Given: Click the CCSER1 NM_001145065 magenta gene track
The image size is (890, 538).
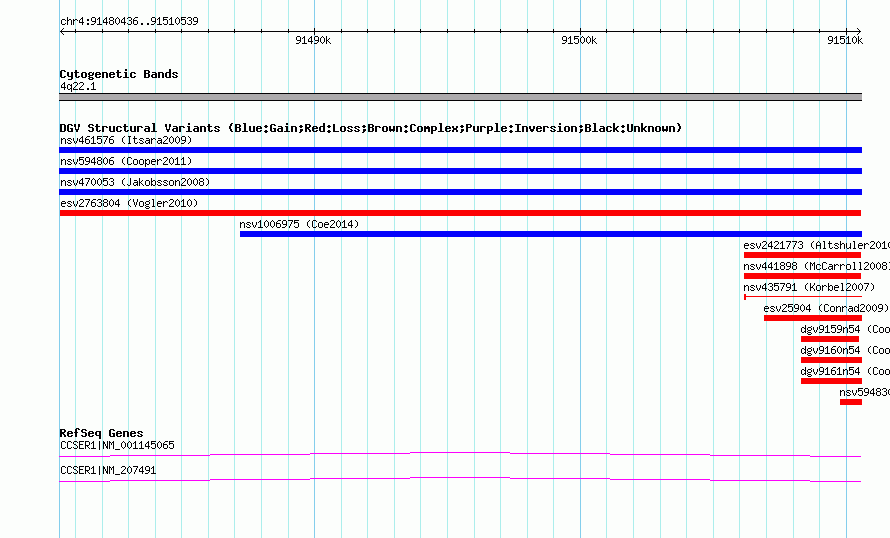Looking at the screenshot, I should [460, 454].
